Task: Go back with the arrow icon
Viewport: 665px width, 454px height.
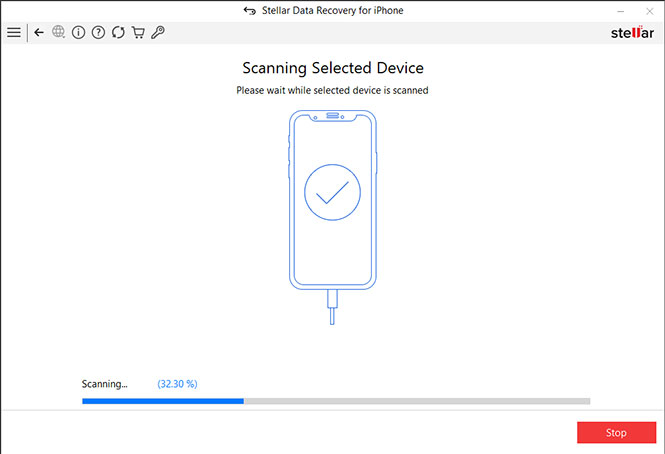Action: coord(39,32)
